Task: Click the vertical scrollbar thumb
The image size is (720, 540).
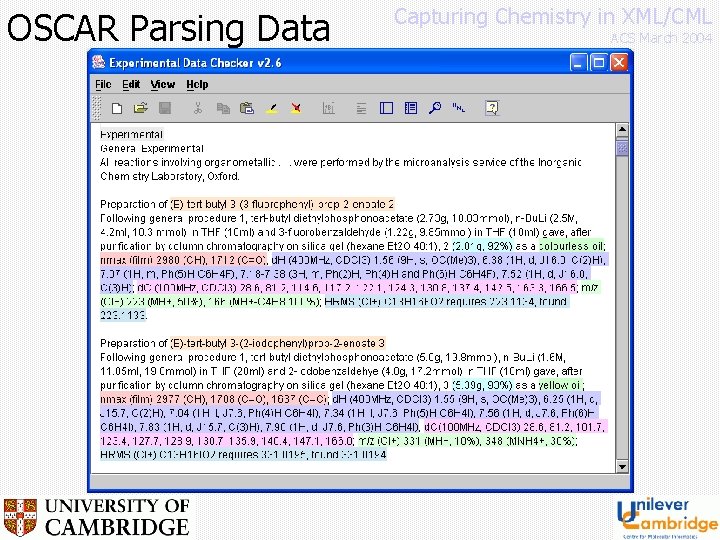Action: (x=622, y=148)
